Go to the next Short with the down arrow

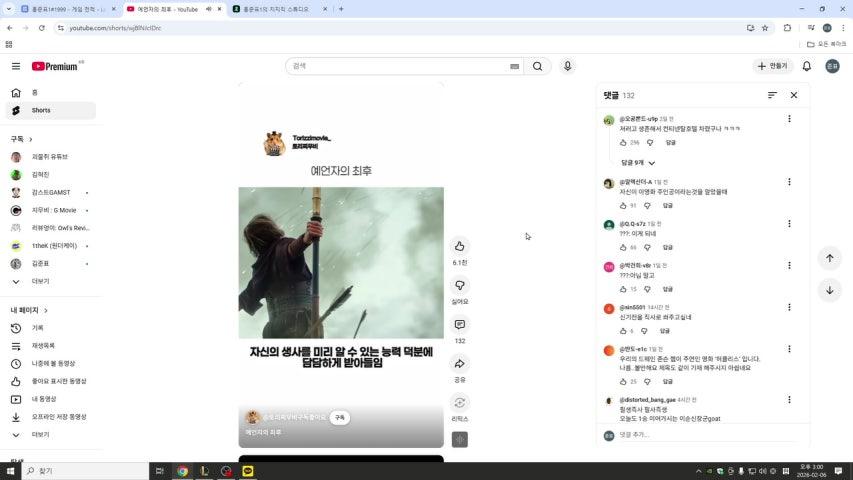coord(829,291)
